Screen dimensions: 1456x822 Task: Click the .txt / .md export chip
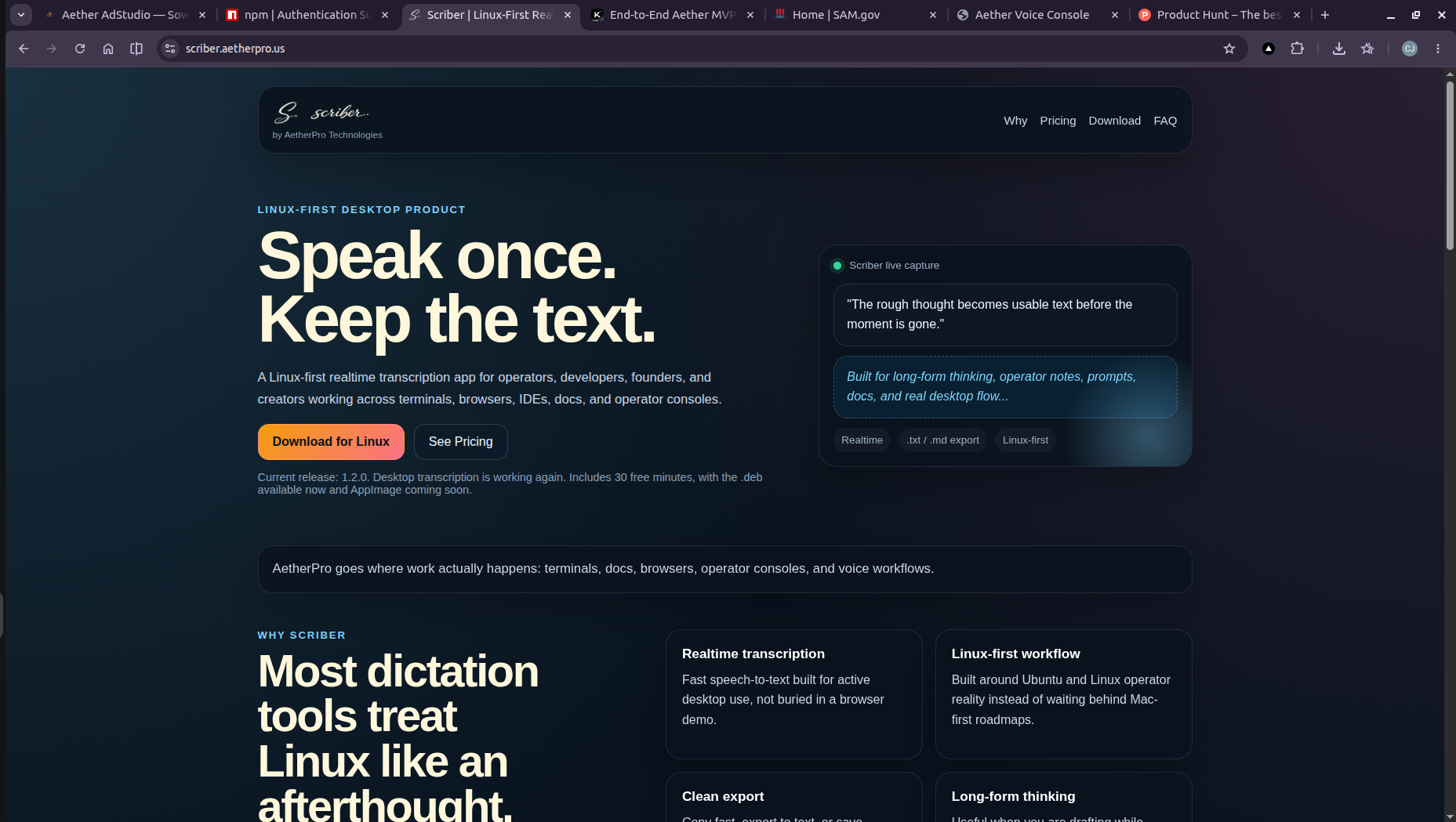pyautogui.click(x=942, y=440)
